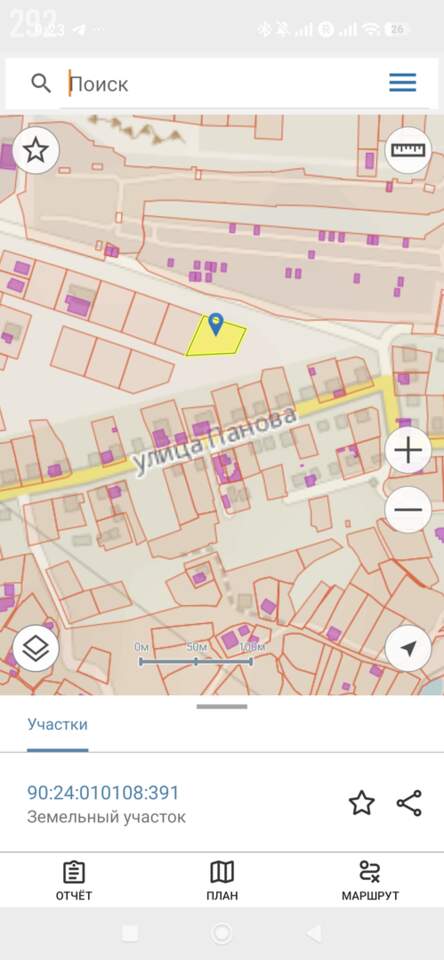The image size is (444, 960).
Task: Zoom in with the plus button
Action: click(408, 451)
